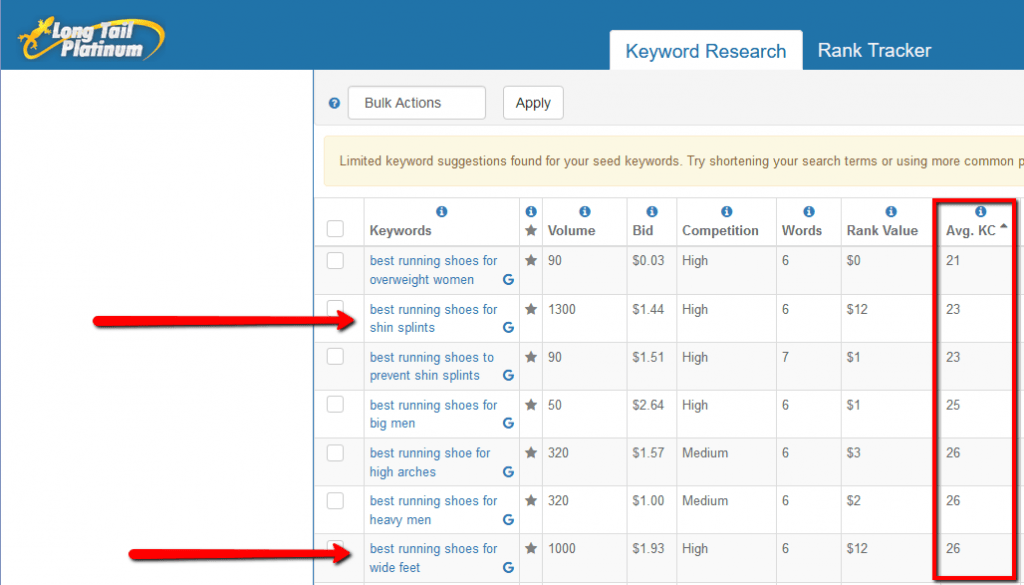Show info tooltip above the star column
The image size is (1024, 585).
click(531, 212)
